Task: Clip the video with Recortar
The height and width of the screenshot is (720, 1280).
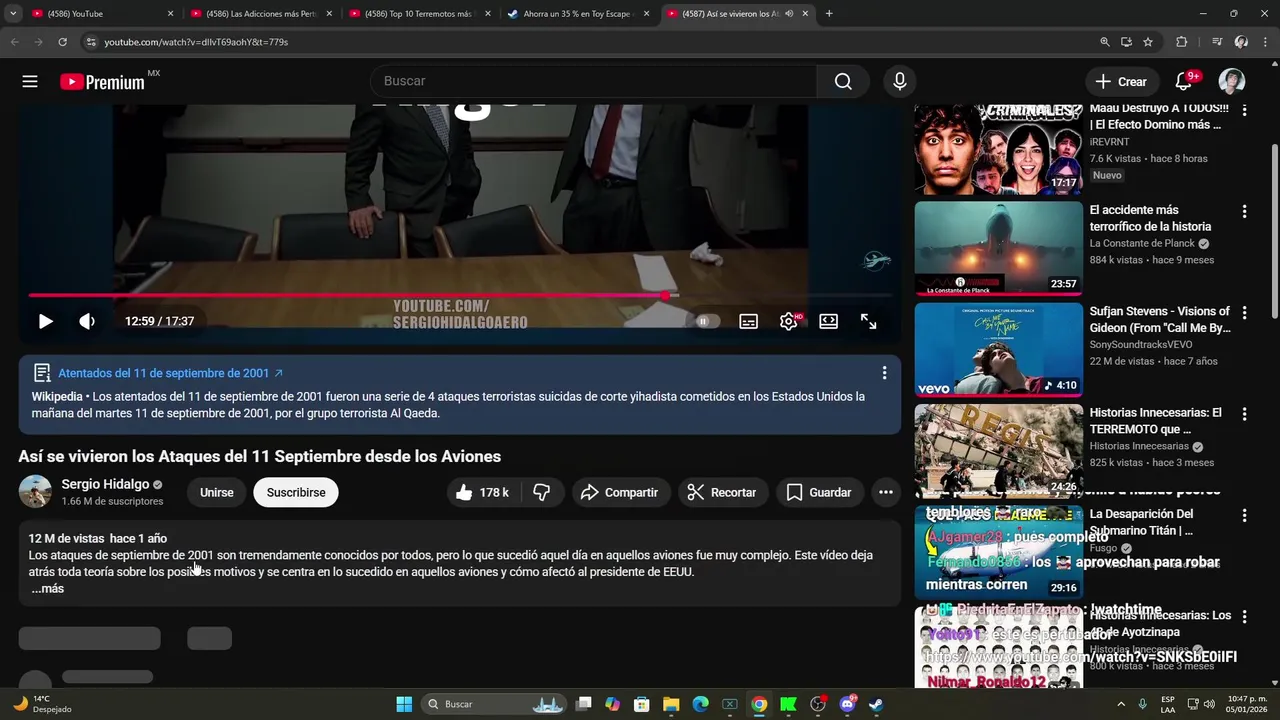Action: tap(722, 492)
